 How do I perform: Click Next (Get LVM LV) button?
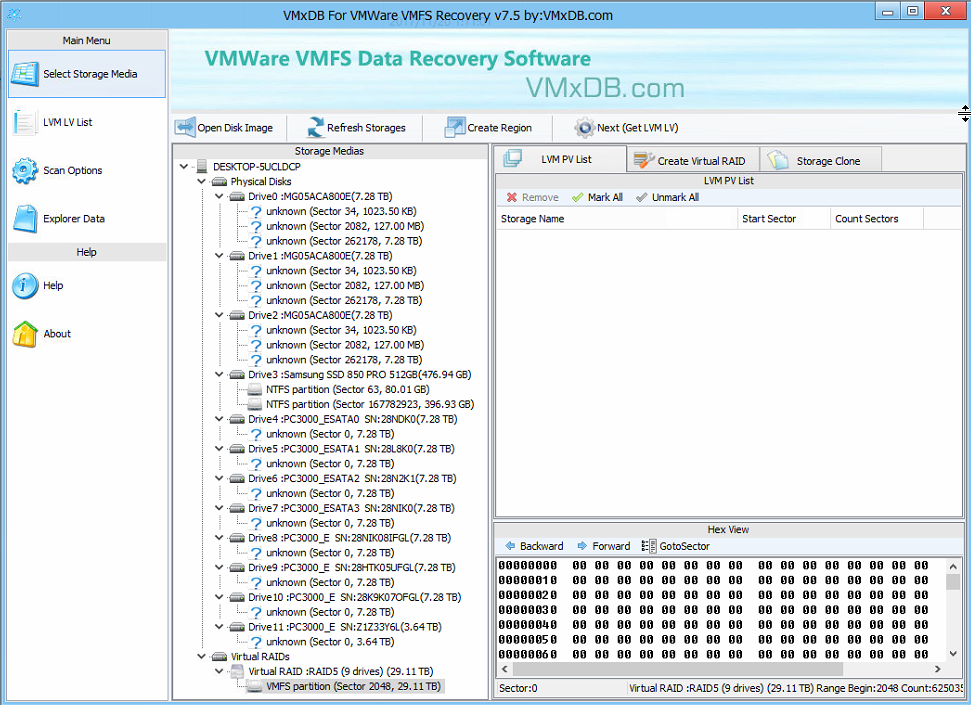[625, 128]
